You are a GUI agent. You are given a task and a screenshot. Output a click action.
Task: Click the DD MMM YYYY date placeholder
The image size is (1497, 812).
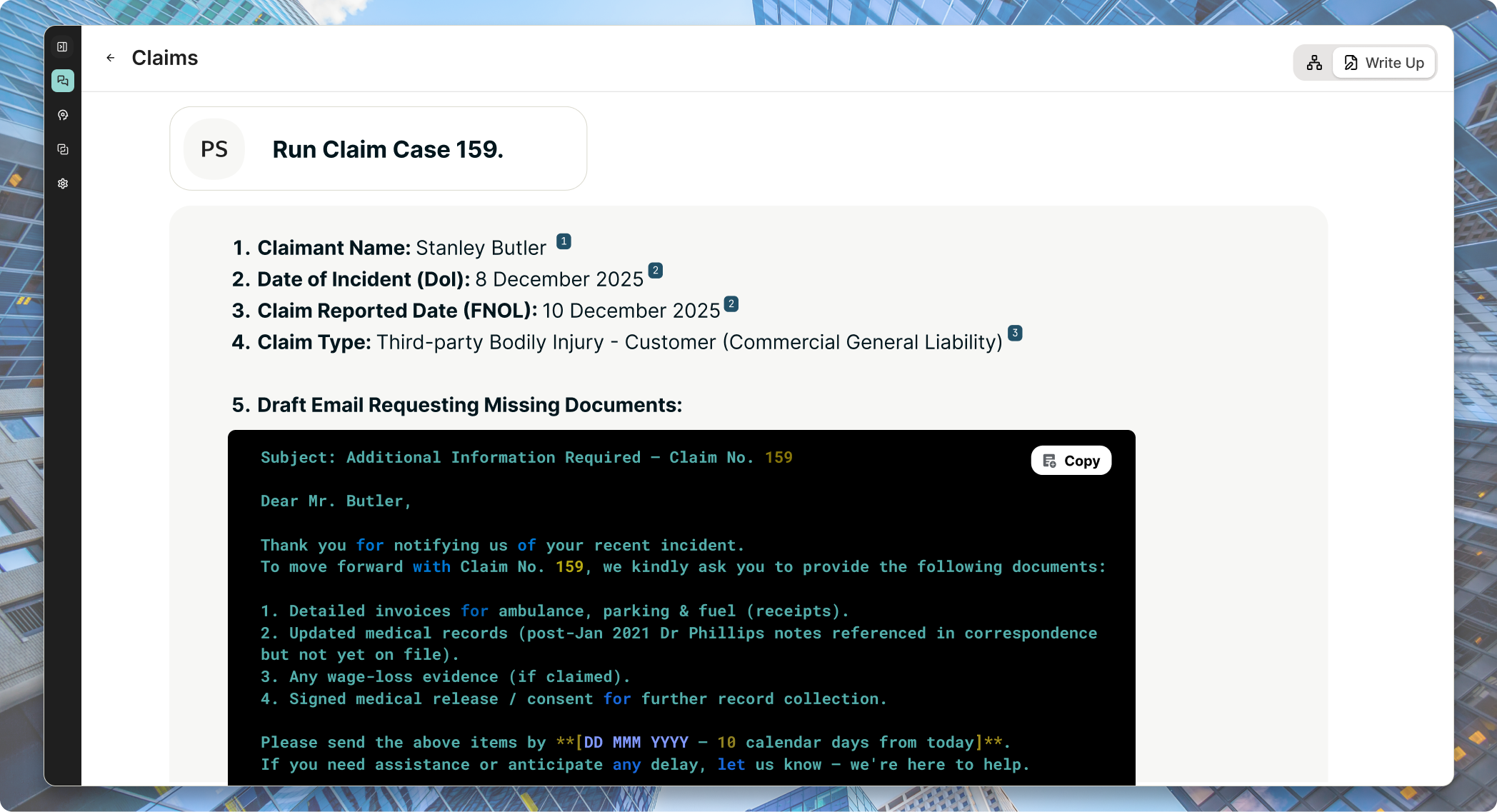pos(636,743)
